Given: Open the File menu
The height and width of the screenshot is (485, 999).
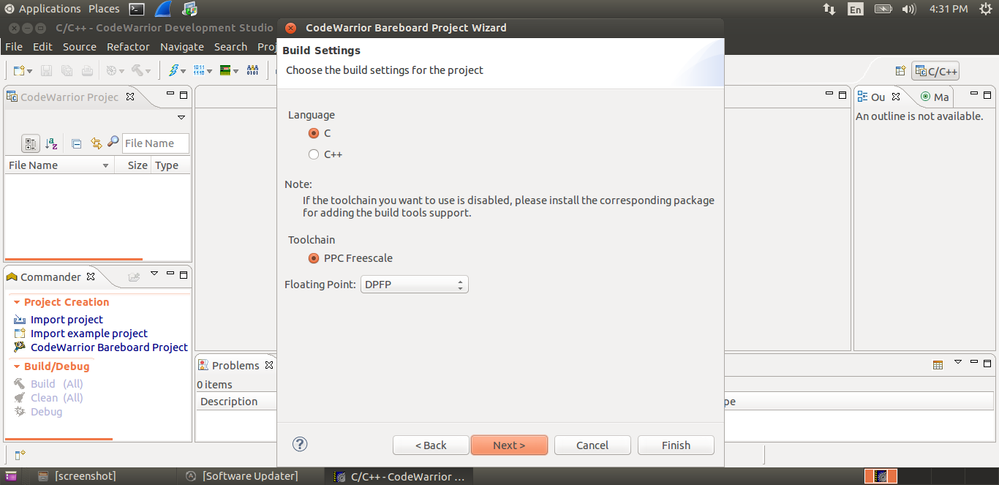Looking at the screenshot, I should click(13, 47).
